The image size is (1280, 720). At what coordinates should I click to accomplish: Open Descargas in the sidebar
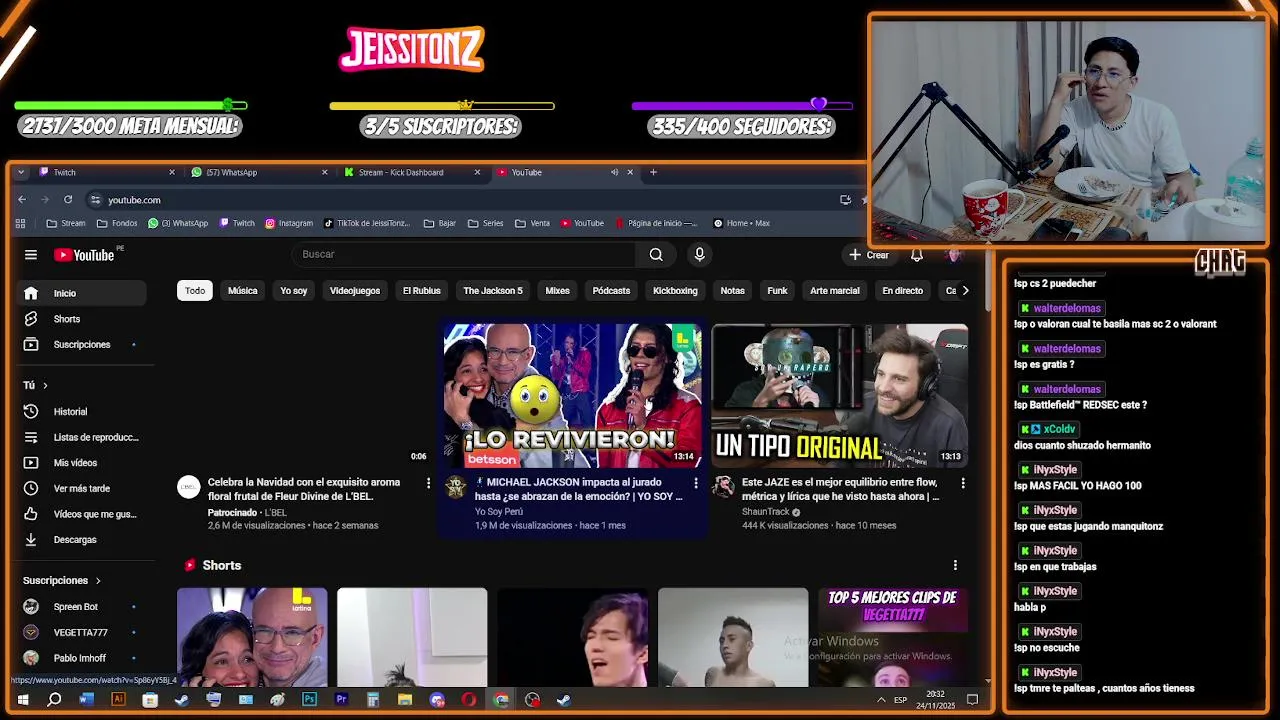click(x=83, y=540)
